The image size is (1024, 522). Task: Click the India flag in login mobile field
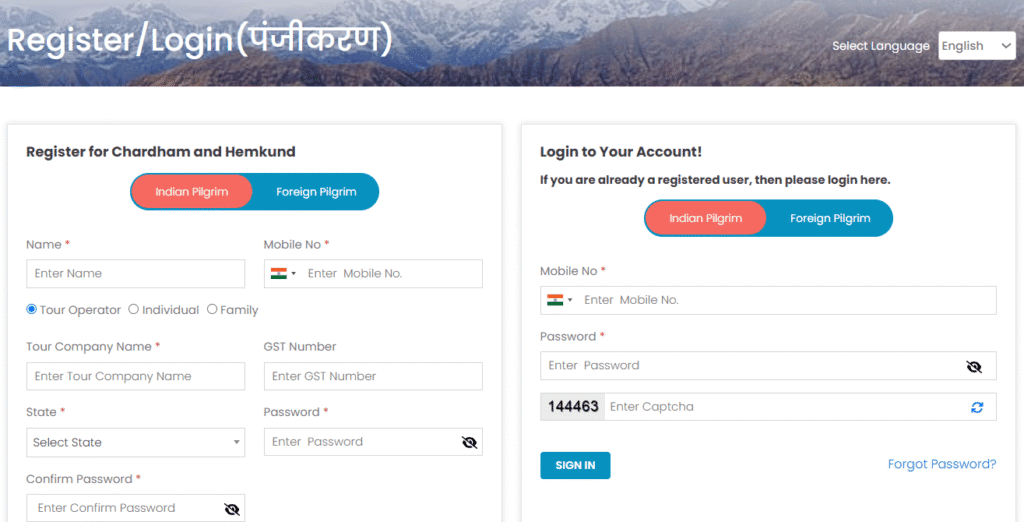point(555,300)
